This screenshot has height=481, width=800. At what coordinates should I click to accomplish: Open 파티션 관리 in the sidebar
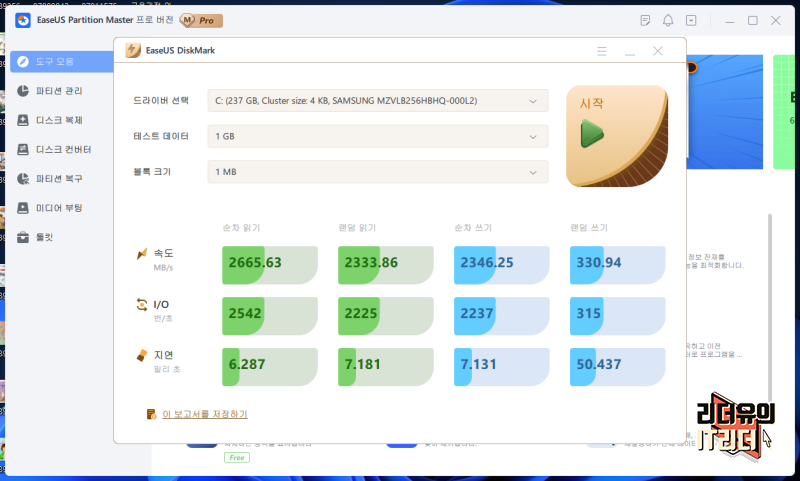pyautogui.click(x=59, y=91)
